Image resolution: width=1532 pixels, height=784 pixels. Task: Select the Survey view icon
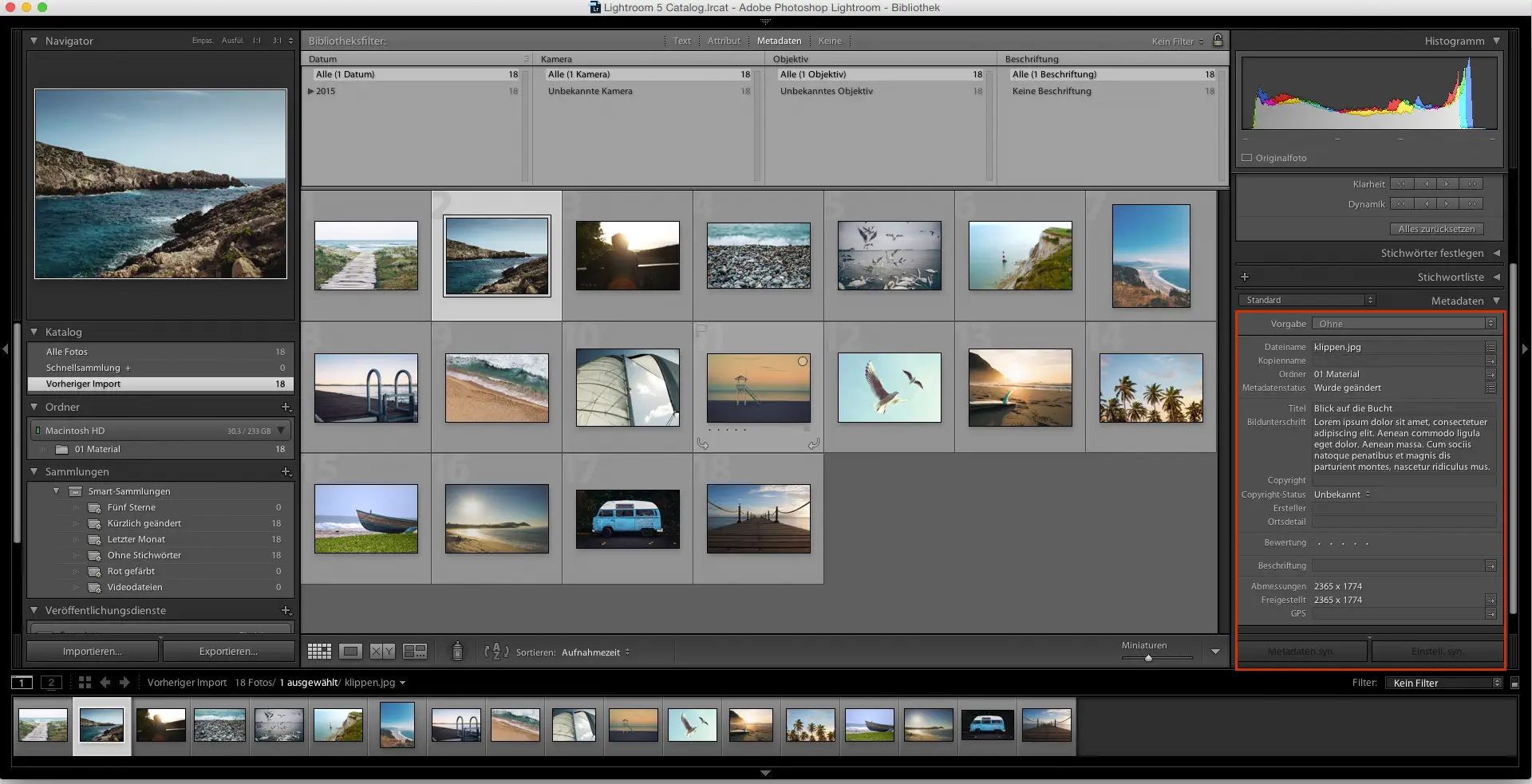coord(414,651)
